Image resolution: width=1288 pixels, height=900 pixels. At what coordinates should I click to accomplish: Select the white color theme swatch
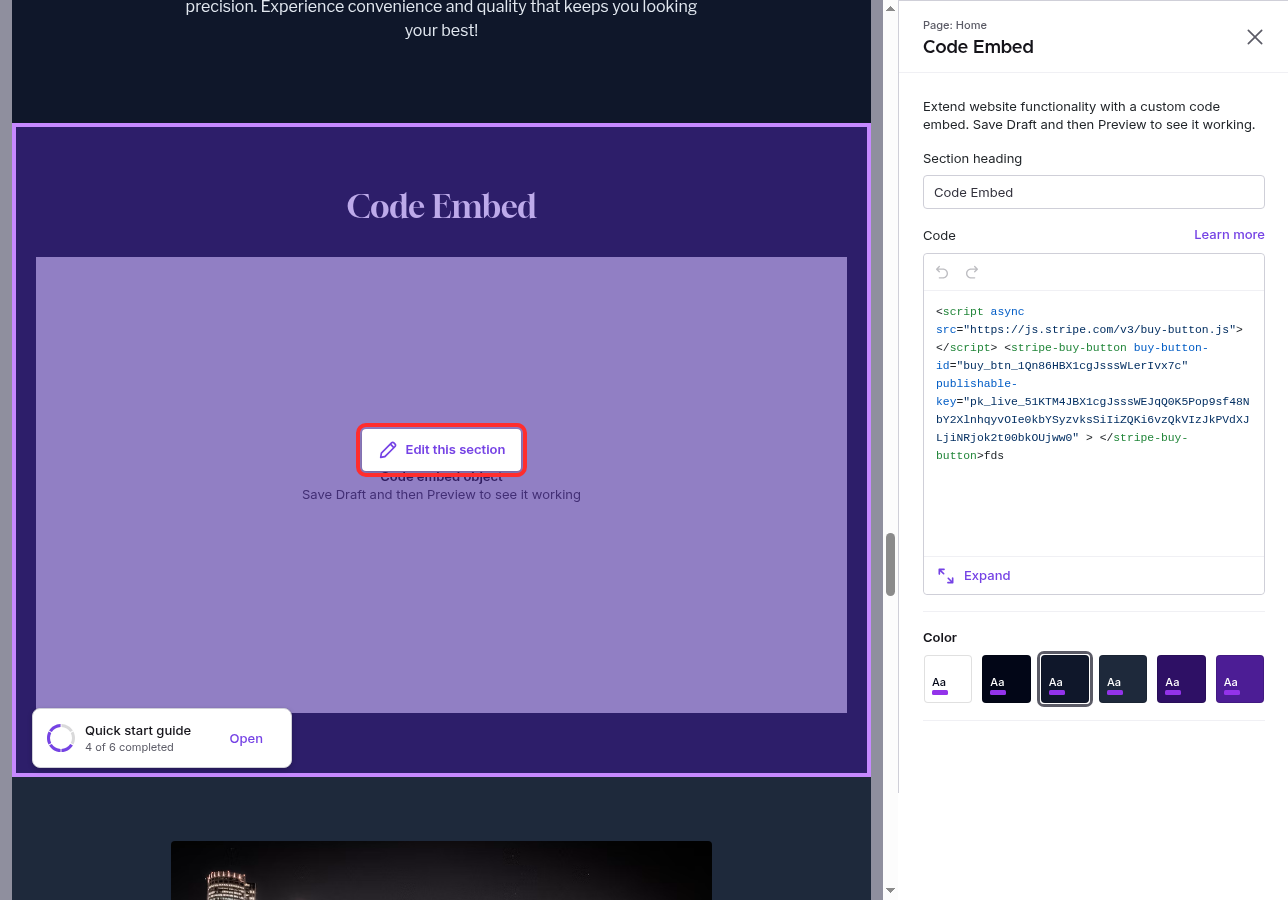(x=948, y=679)
